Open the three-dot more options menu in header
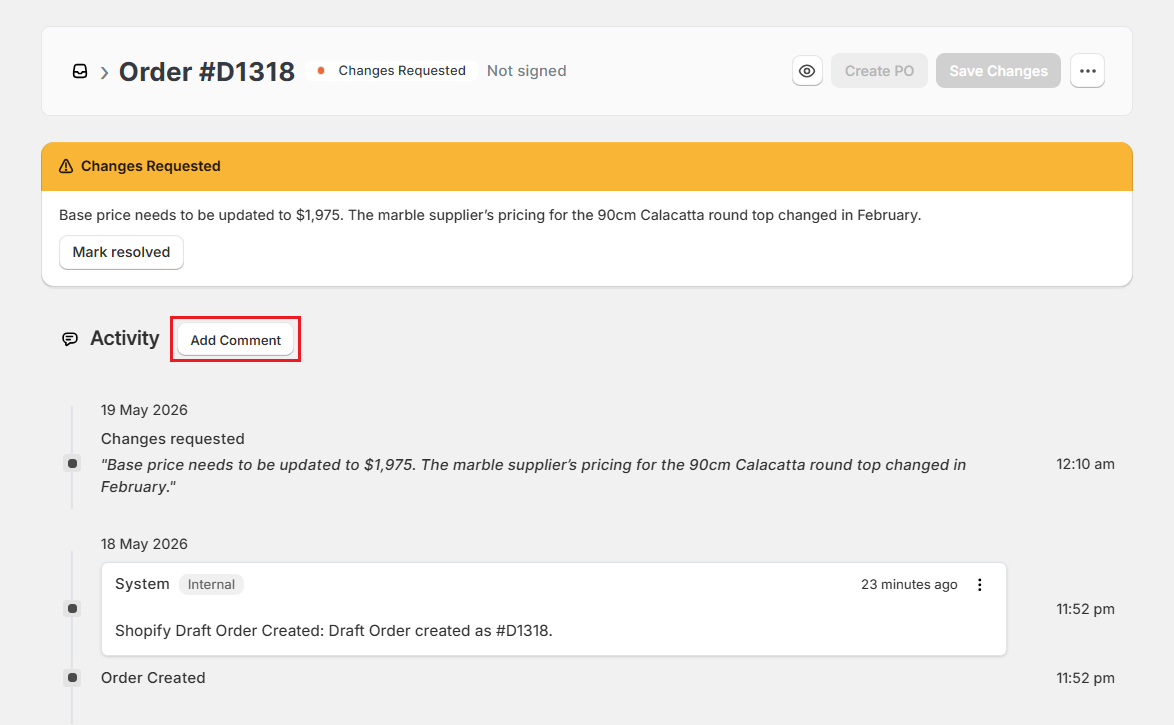This screenshot has height=725, width=1174. click(x=1087, y=71)
